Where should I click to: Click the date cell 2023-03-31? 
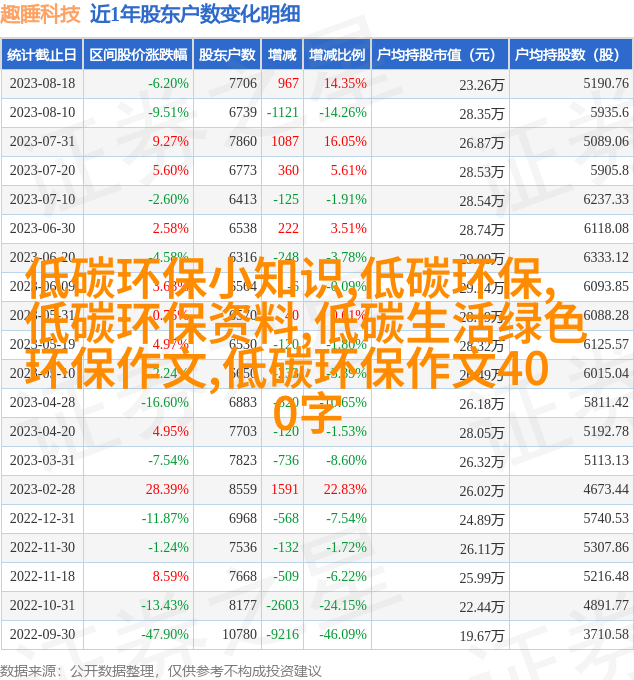pos(42,461)
